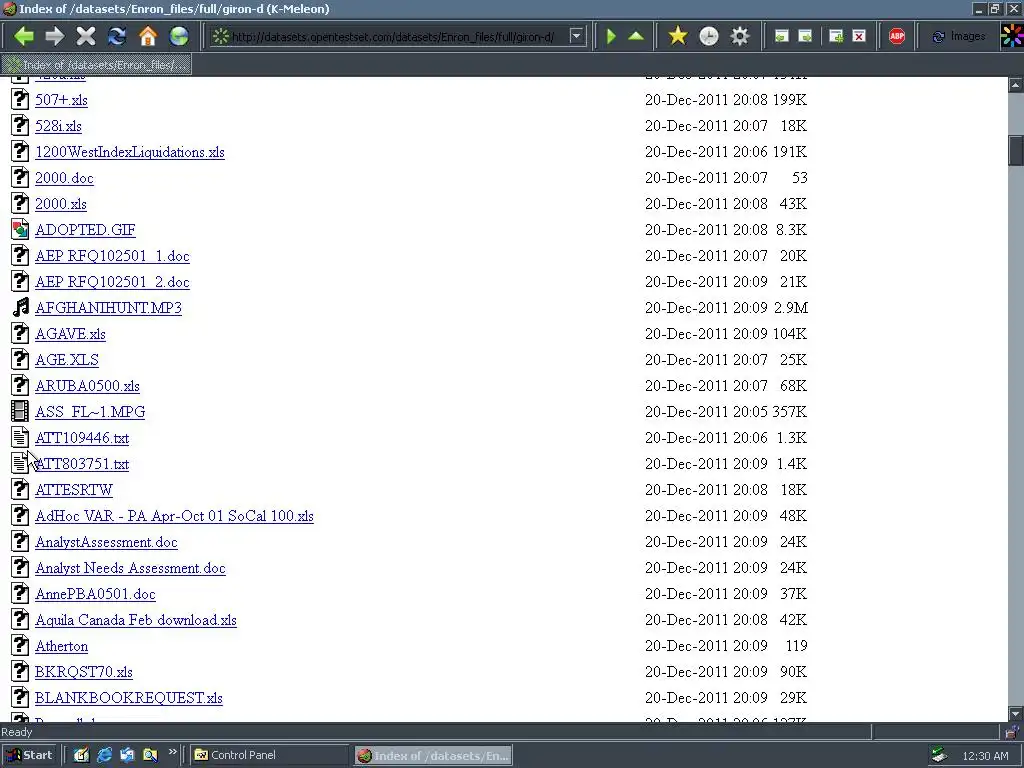Open 1200WestIndexLiquidations.xls link
Screen dimensions: 1024x768
(x=130, y=152)
